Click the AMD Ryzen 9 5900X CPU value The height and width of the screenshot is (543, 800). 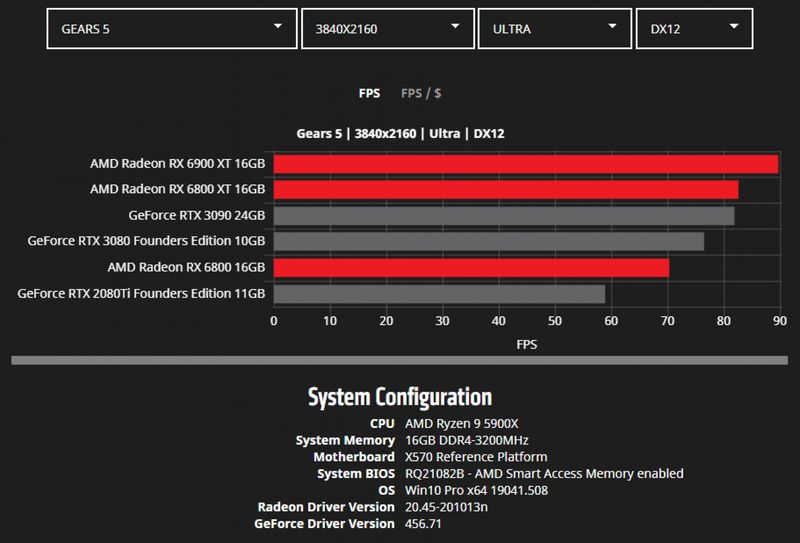point(462,424)
